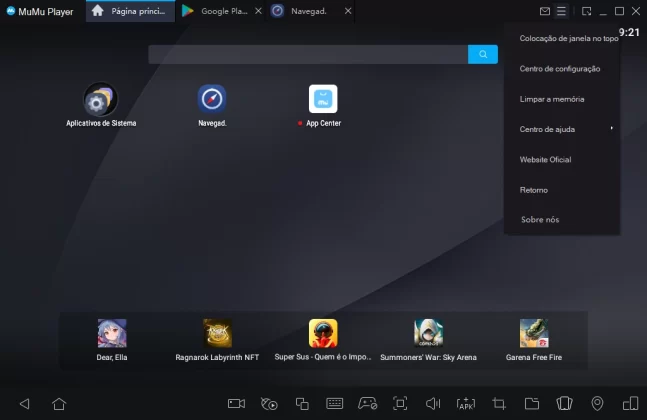The width and height of the screenshot is (647, 420).
Task: Close the Navegad. tab
Action: [347, 11]
